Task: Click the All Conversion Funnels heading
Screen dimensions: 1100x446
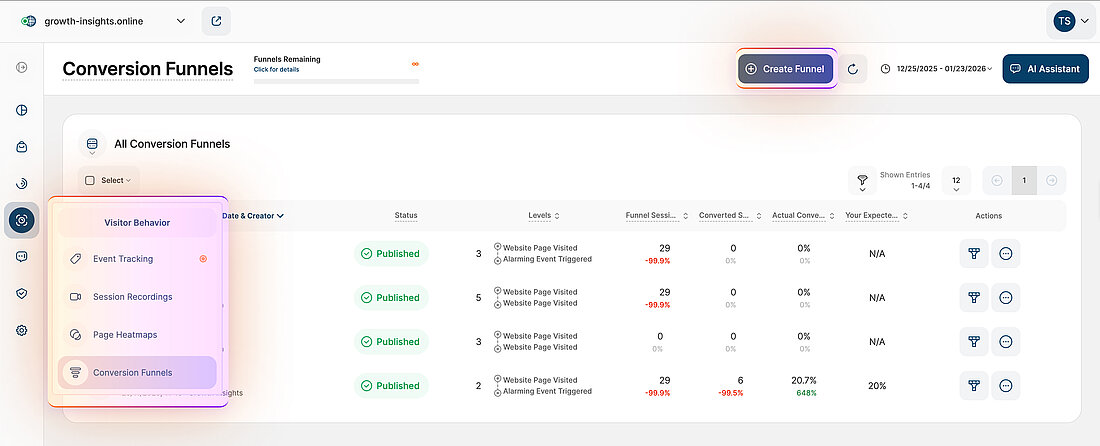Action: coord(172,144)
